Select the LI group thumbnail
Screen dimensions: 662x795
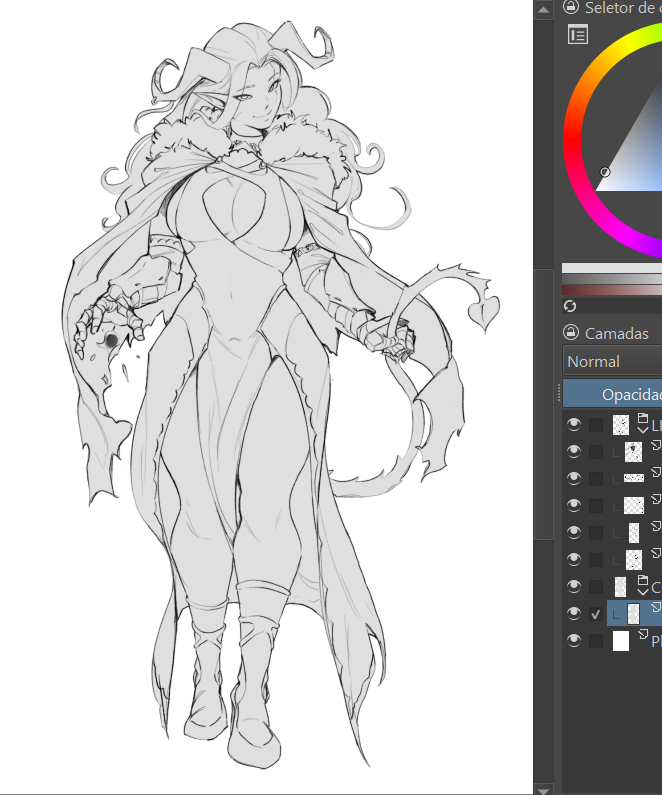621,425
